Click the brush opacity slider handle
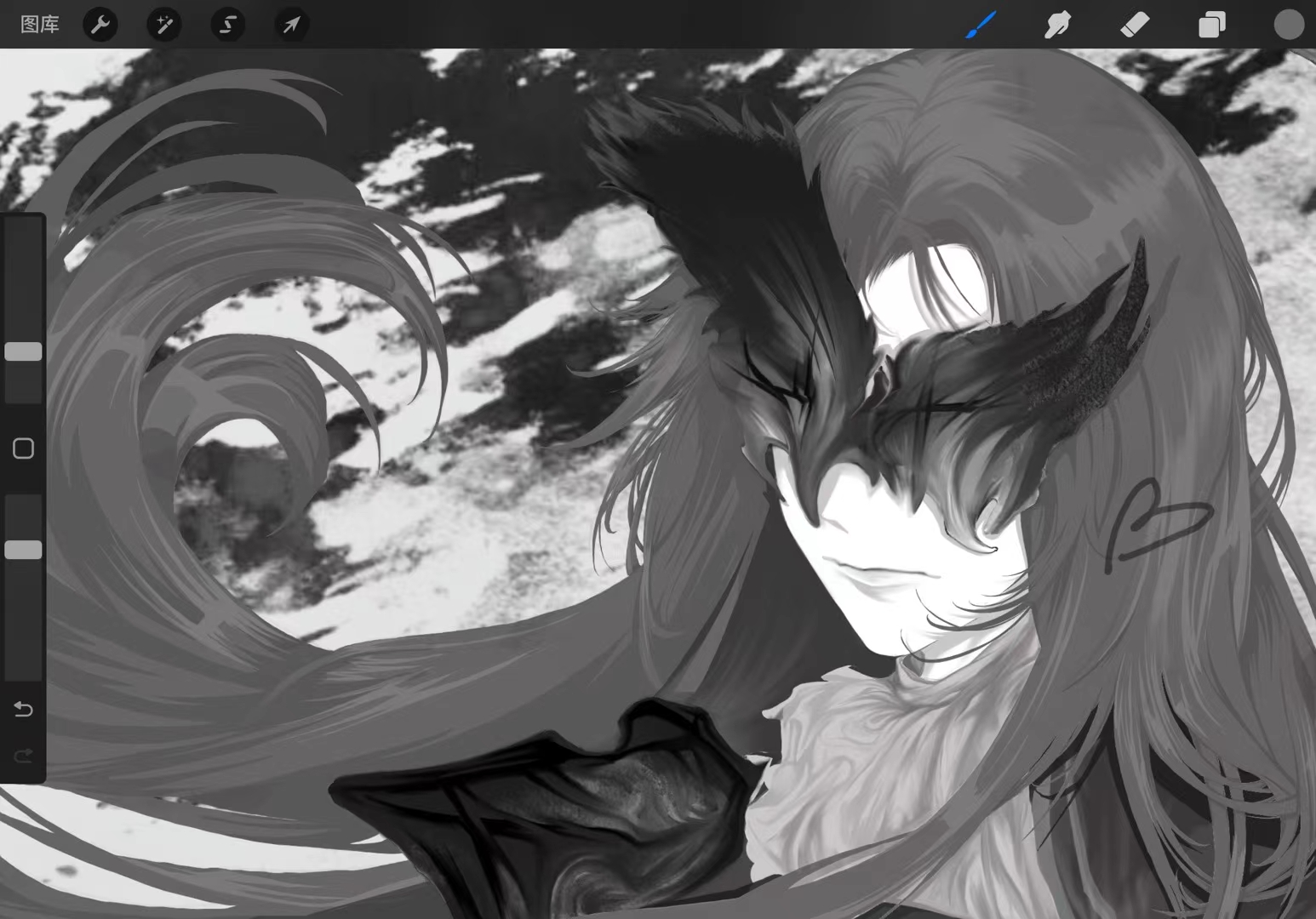Image resolution: width=1316 pixels, height=919 pixels. 23,550
